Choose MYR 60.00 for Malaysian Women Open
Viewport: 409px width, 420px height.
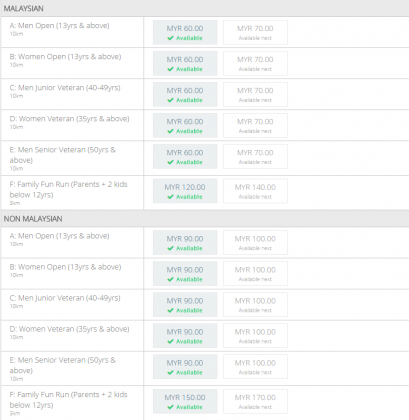(x=185, y=63)
